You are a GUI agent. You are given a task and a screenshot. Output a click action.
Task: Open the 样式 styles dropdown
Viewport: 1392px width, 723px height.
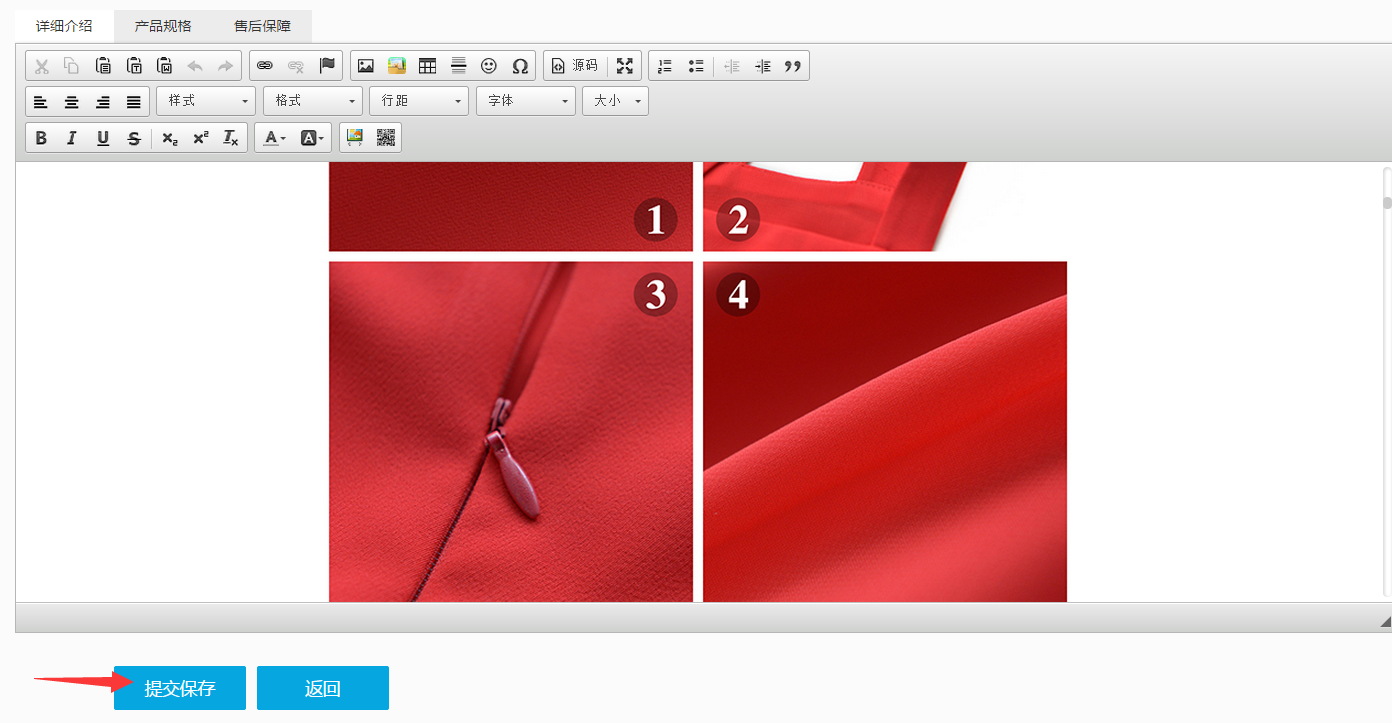[206, 101]
